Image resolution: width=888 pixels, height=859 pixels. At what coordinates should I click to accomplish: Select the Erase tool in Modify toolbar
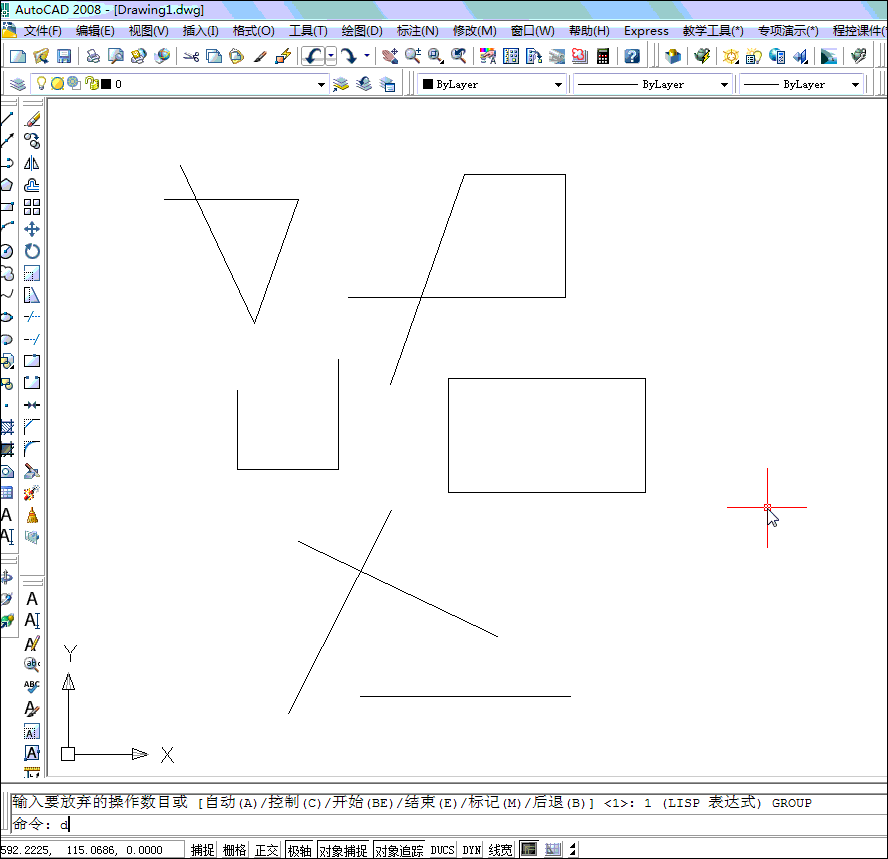point(32,119)
